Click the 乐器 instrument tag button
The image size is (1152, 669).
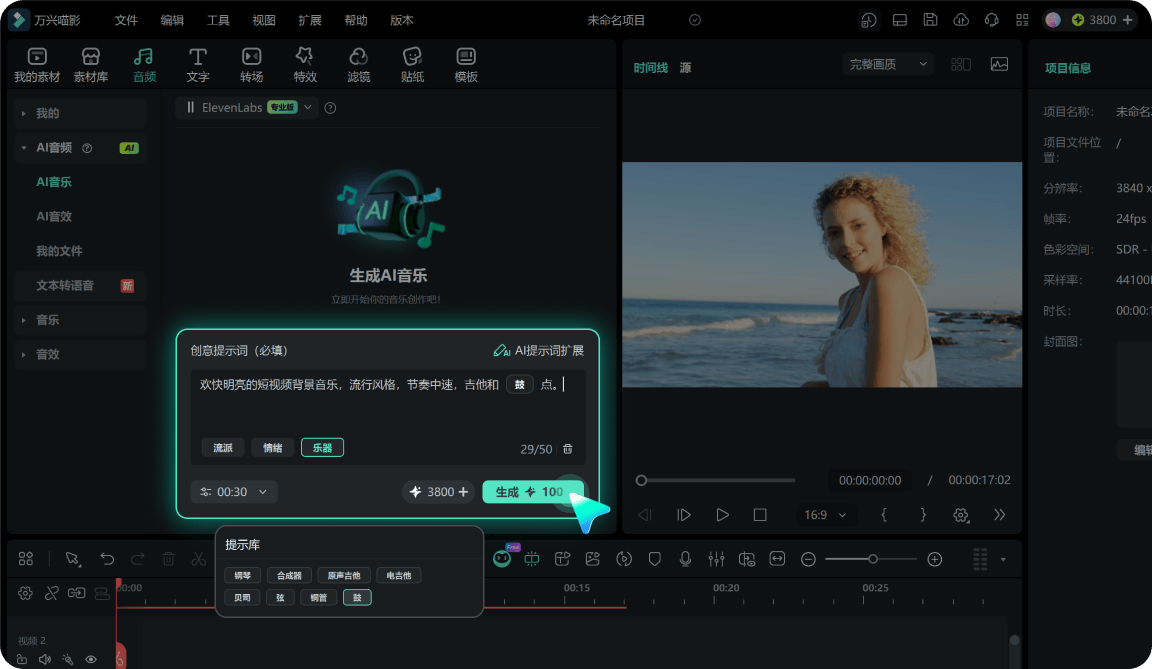(322, 447)
